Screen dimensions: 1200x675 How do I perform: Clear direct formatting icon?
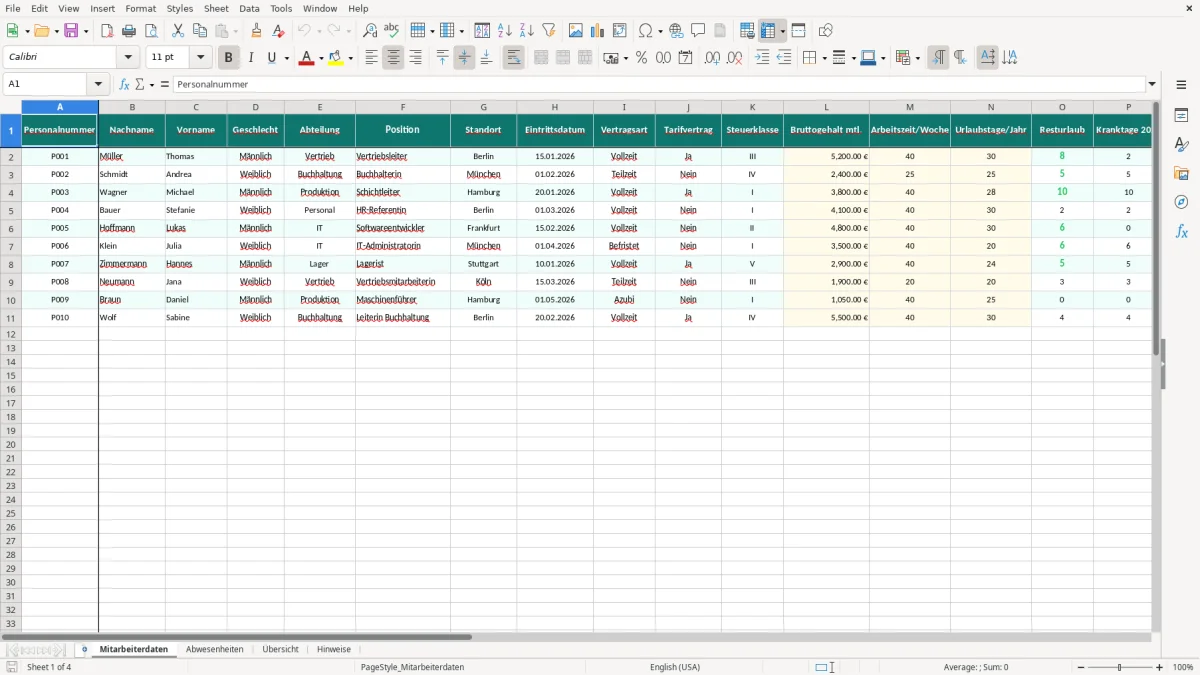coord(279,31)
